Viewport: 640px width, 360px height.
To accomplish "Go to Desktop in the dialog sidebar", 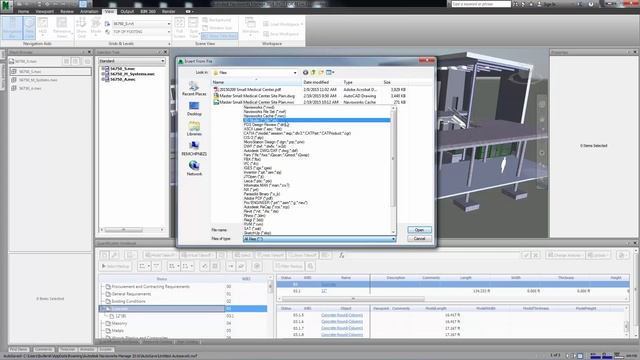I will pyautogui.click(x=194, y=109).
